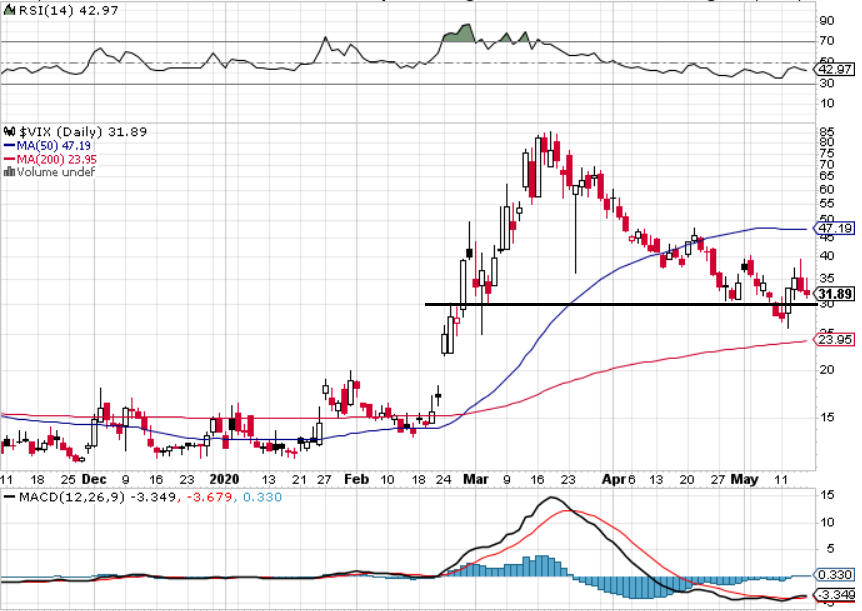Click the 20 date label in April

point(687,480)
